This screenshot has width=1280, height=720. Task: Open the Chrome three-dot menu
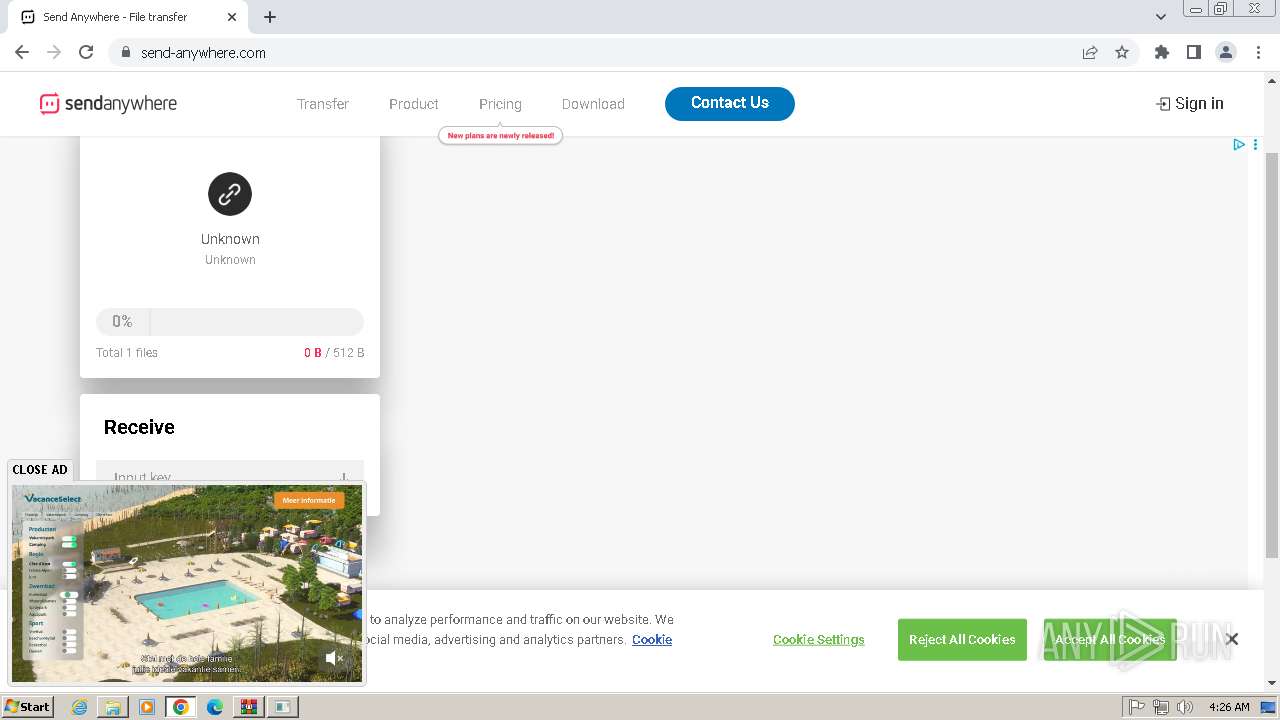click(1258, 52)
